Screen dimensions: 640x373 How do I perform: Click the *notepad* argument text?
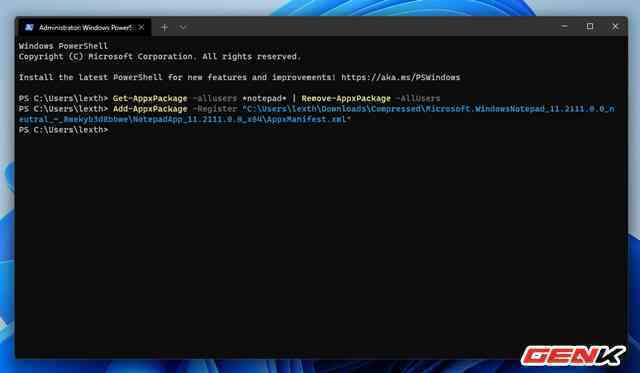click(264, 98)
